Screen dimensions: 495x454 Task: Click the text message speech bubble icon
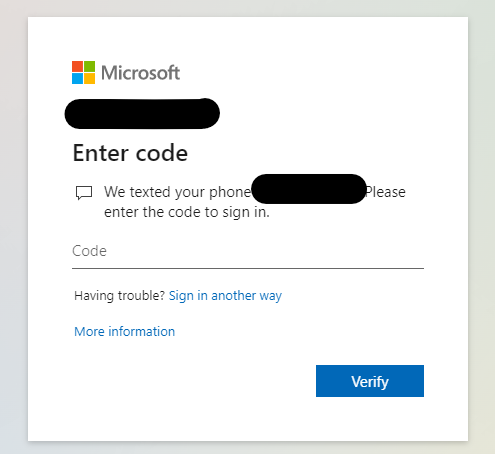[84, 193]
